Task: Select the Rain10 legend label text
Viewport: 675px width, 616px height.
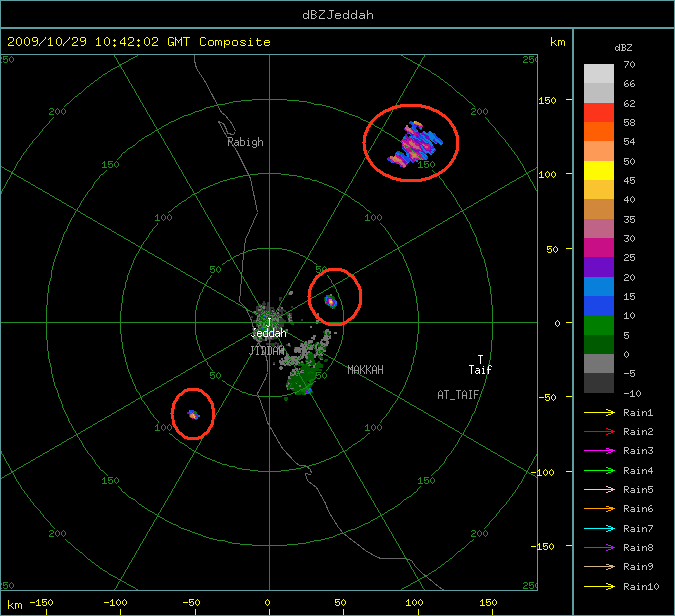Action: (641, 586)
